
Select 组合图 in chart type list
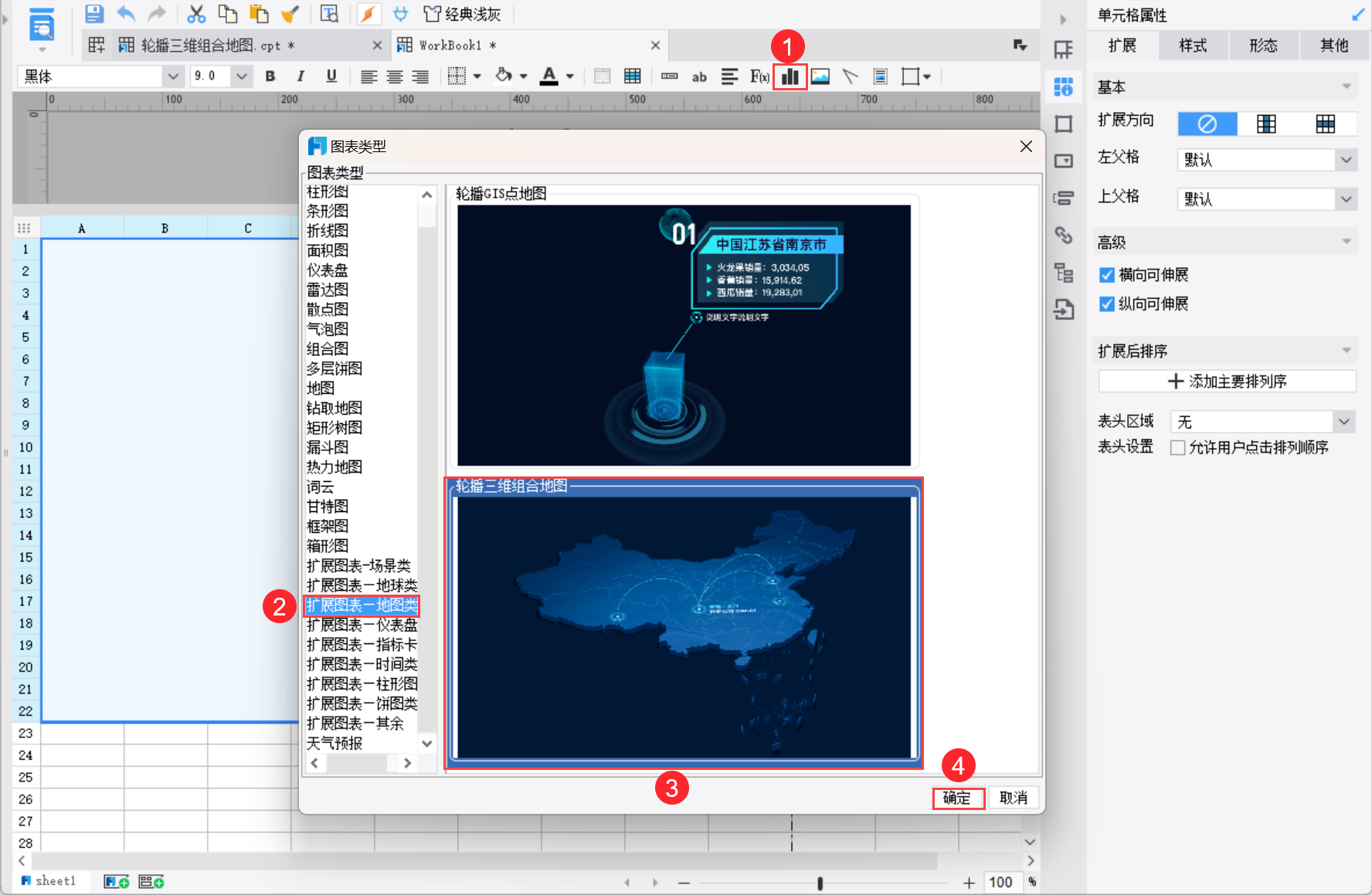tap(328, 349)
